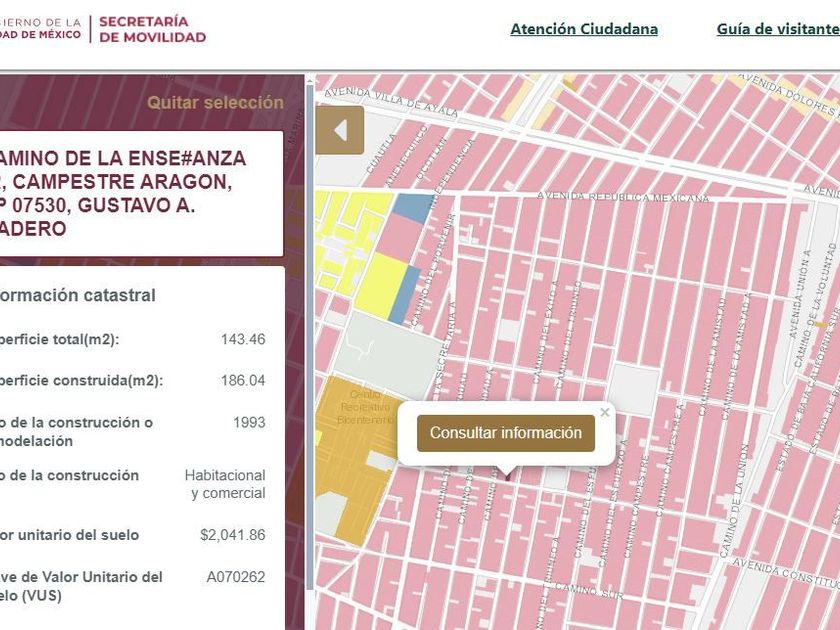Click the Camino de la Enseñanza address title

click(123, 193)
